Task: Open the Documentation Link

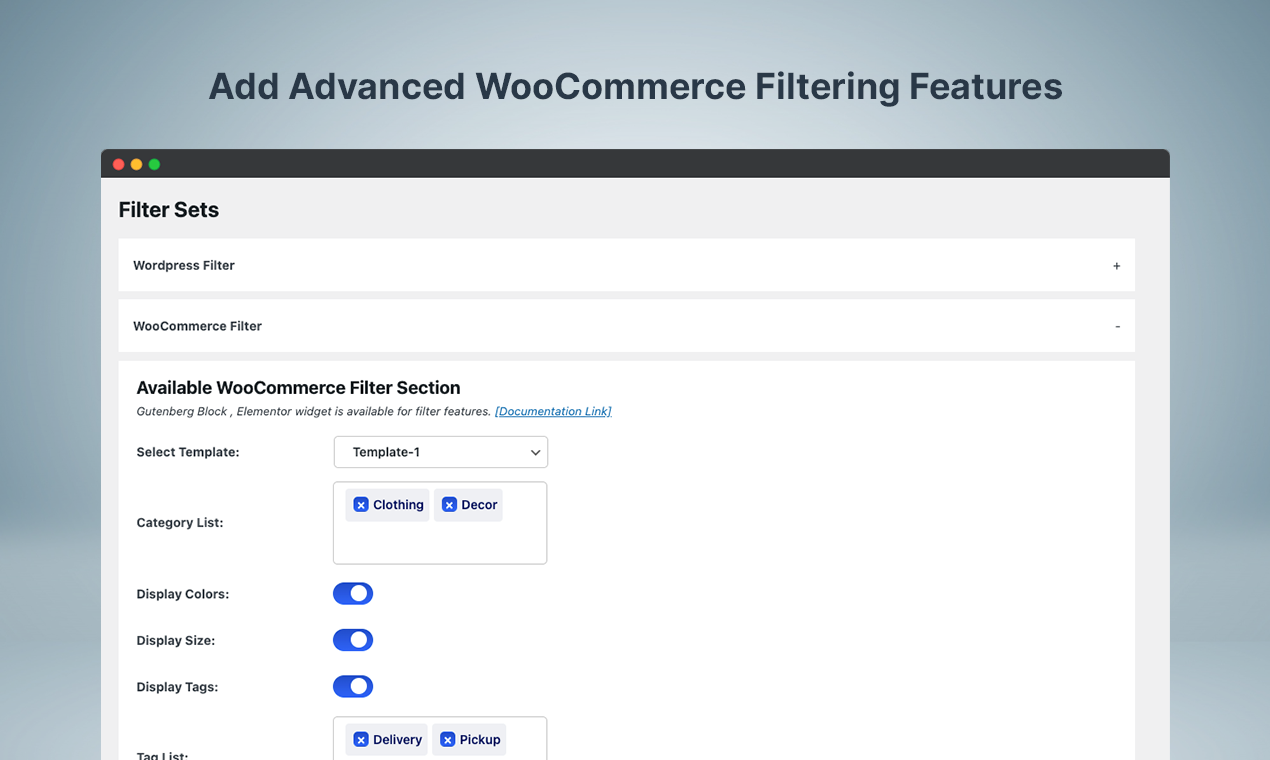Action: [x=553, y=411]
